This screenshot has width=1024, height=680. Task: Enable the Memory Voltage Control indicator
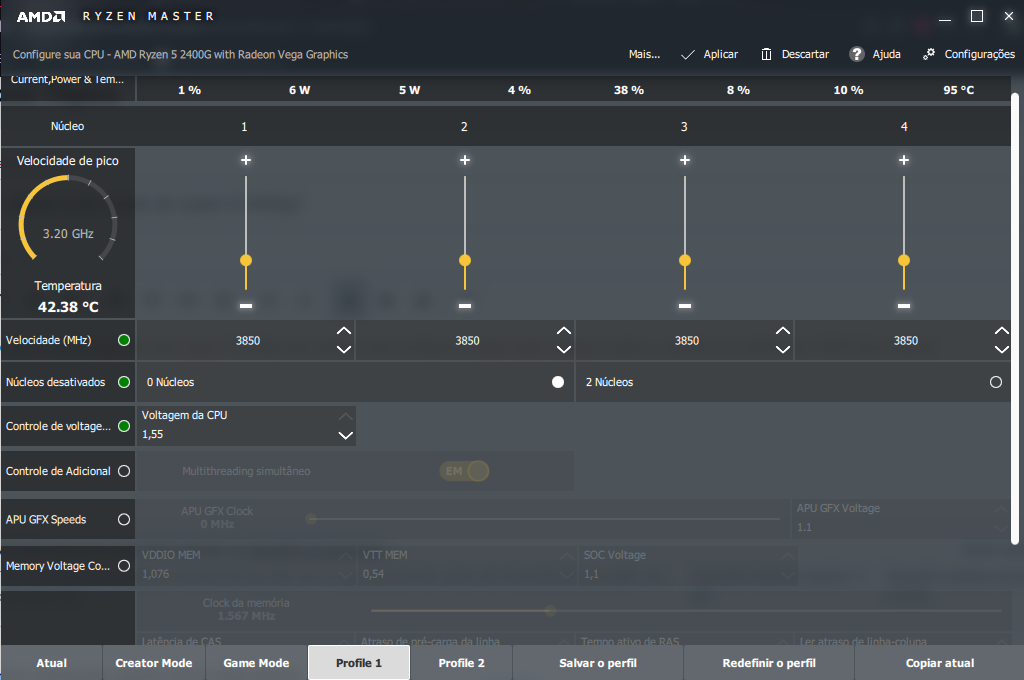coord(124,566)
